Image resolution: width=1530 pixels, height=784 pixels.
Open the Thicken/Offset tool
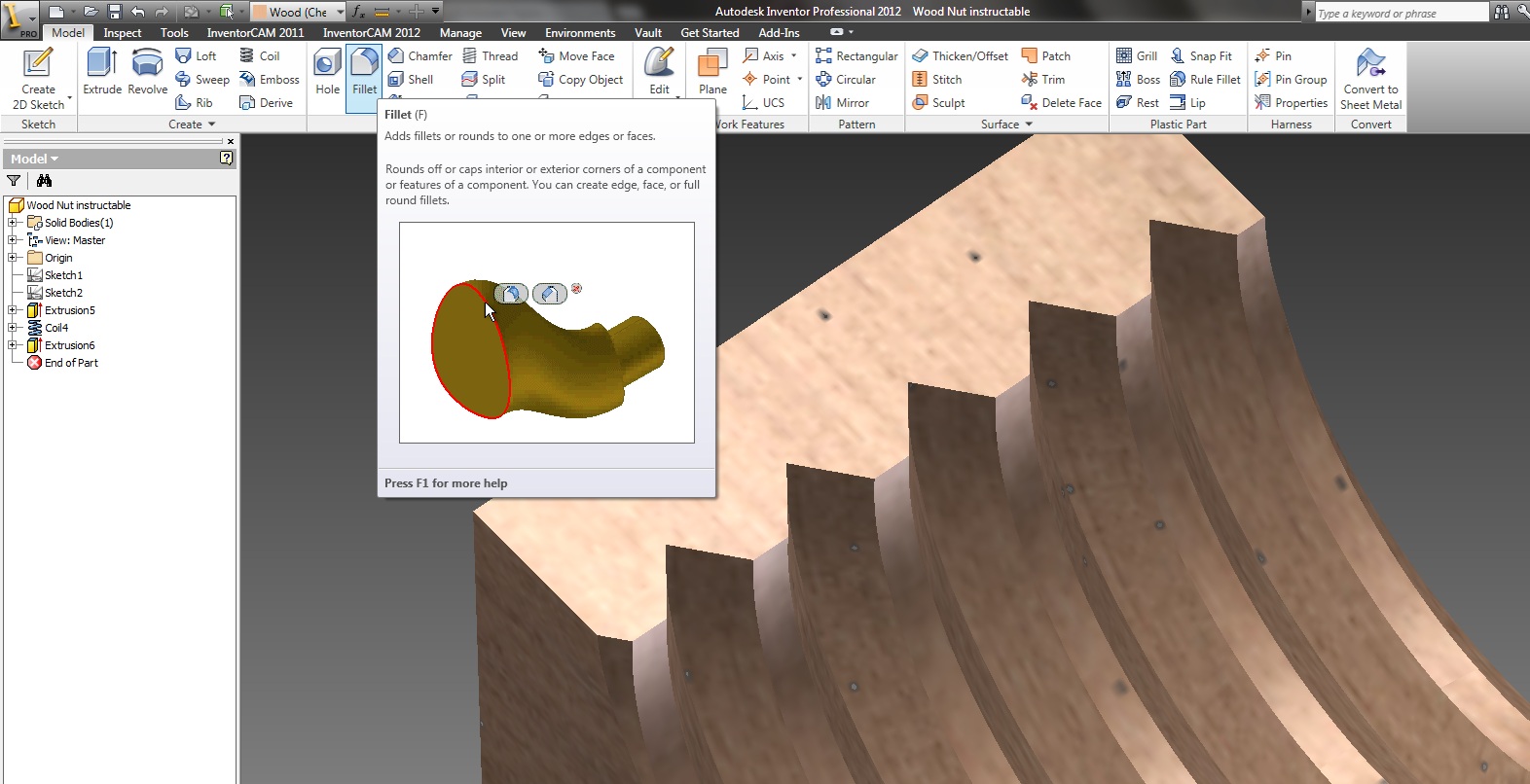[961, 56]
